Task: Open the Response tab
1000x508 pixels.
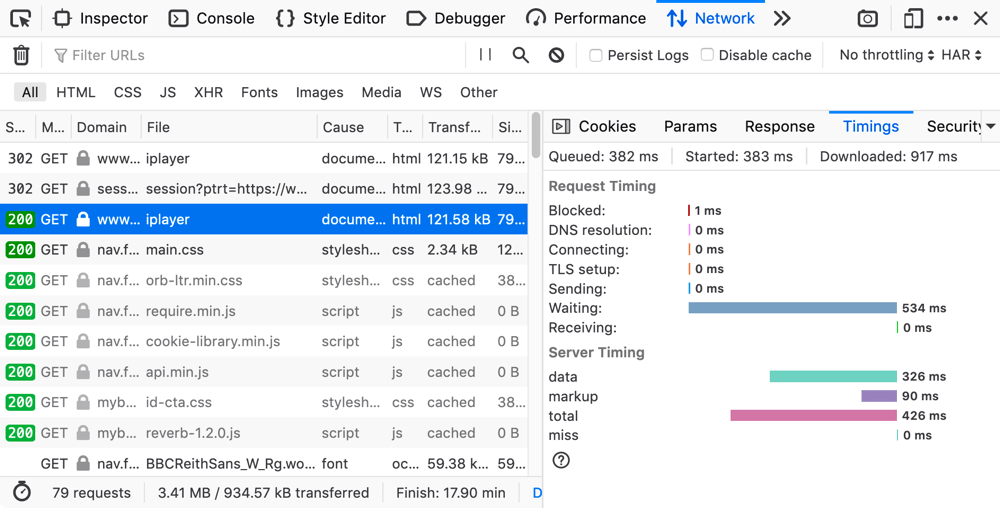Action: [779, 126]
